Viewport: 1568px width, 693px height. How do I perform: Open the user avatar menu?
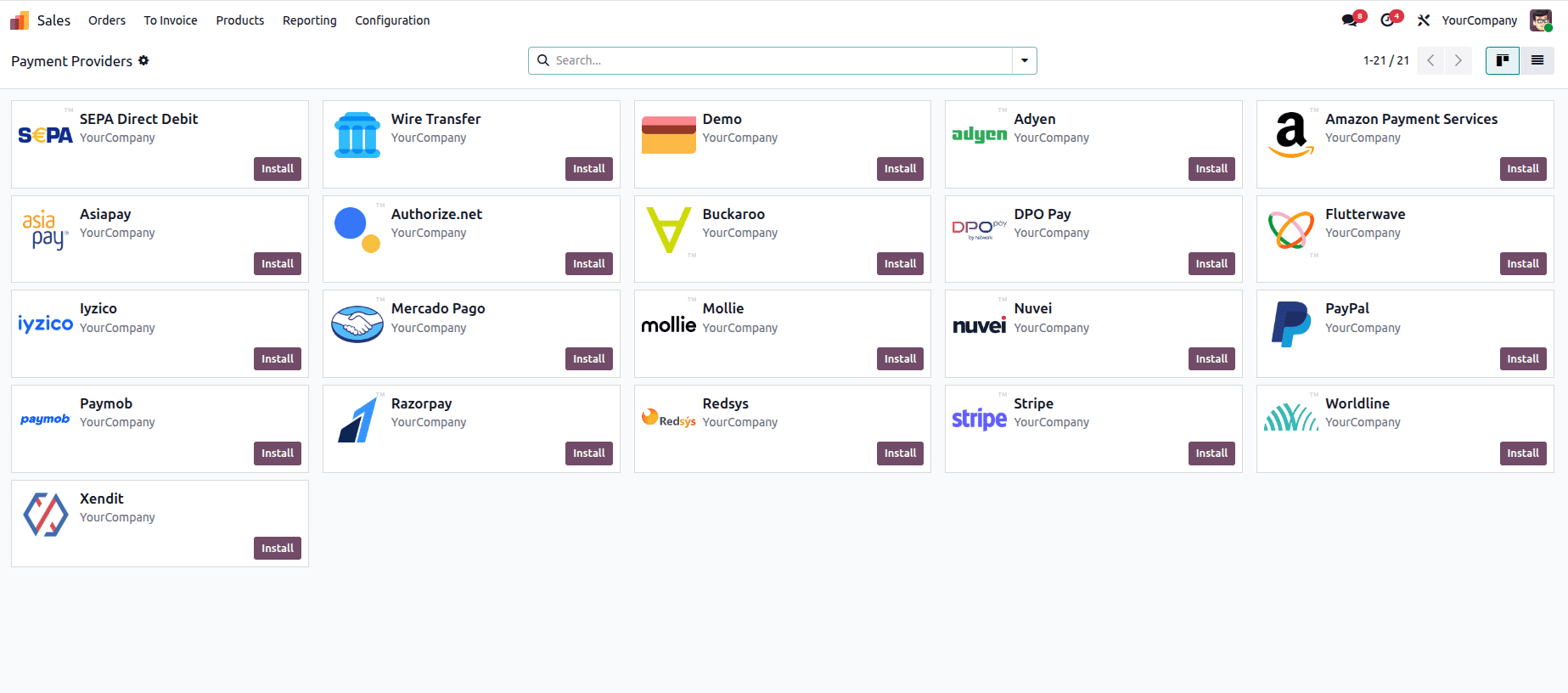point(1541,20)
